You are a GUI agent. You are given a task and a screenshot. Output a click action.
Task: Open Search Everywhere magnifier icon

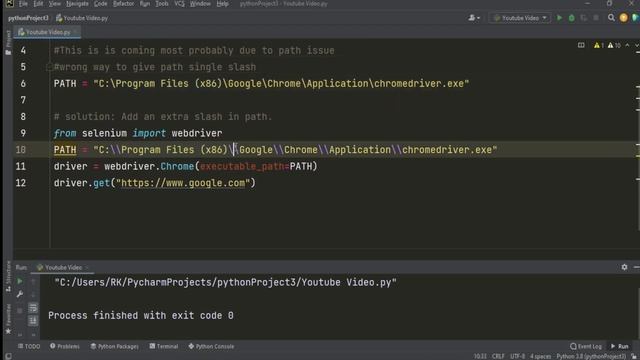[x=611, y=18]
